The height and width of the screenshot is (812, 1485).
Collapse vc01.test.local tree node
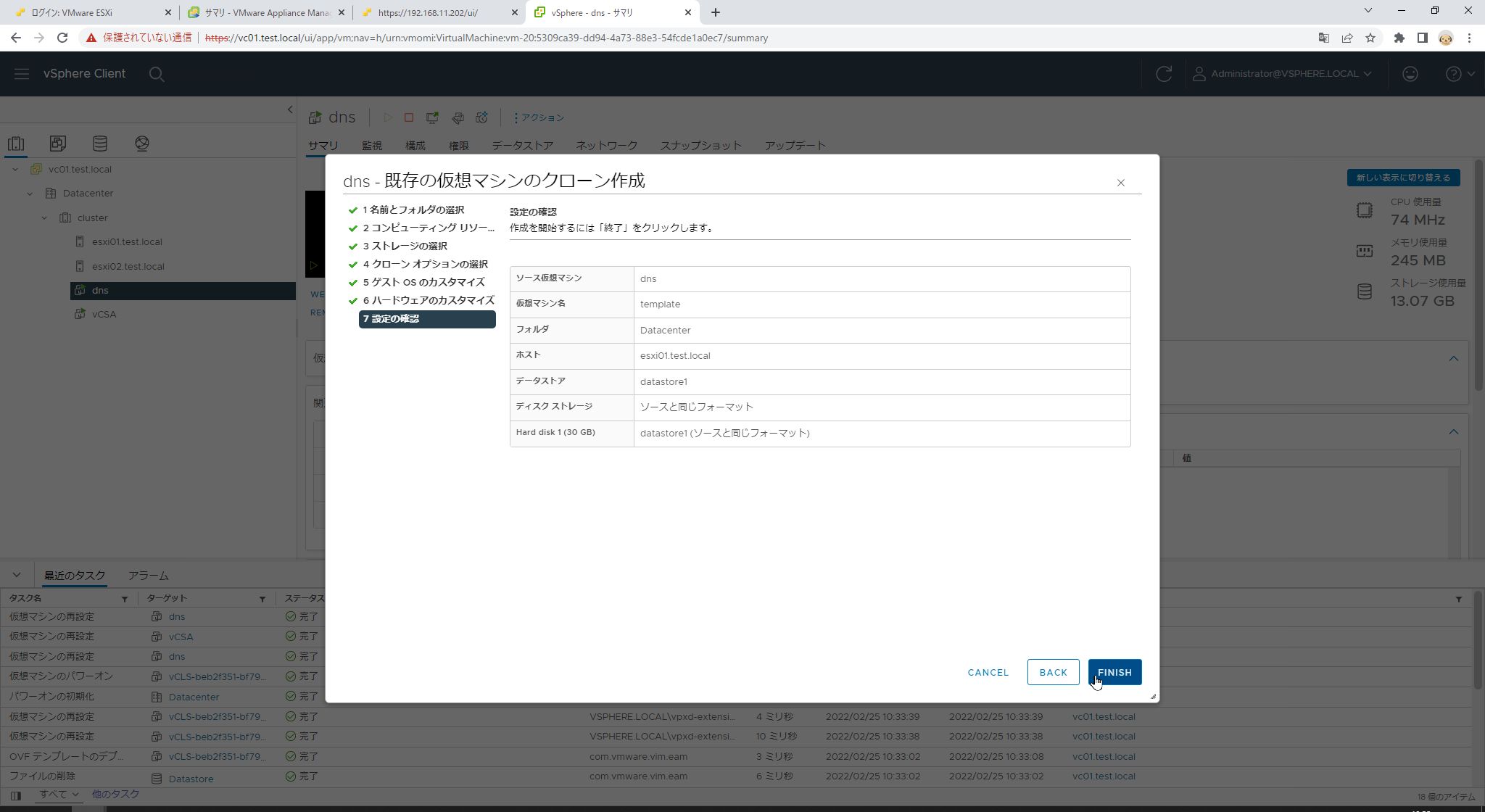tap(15, 170)
